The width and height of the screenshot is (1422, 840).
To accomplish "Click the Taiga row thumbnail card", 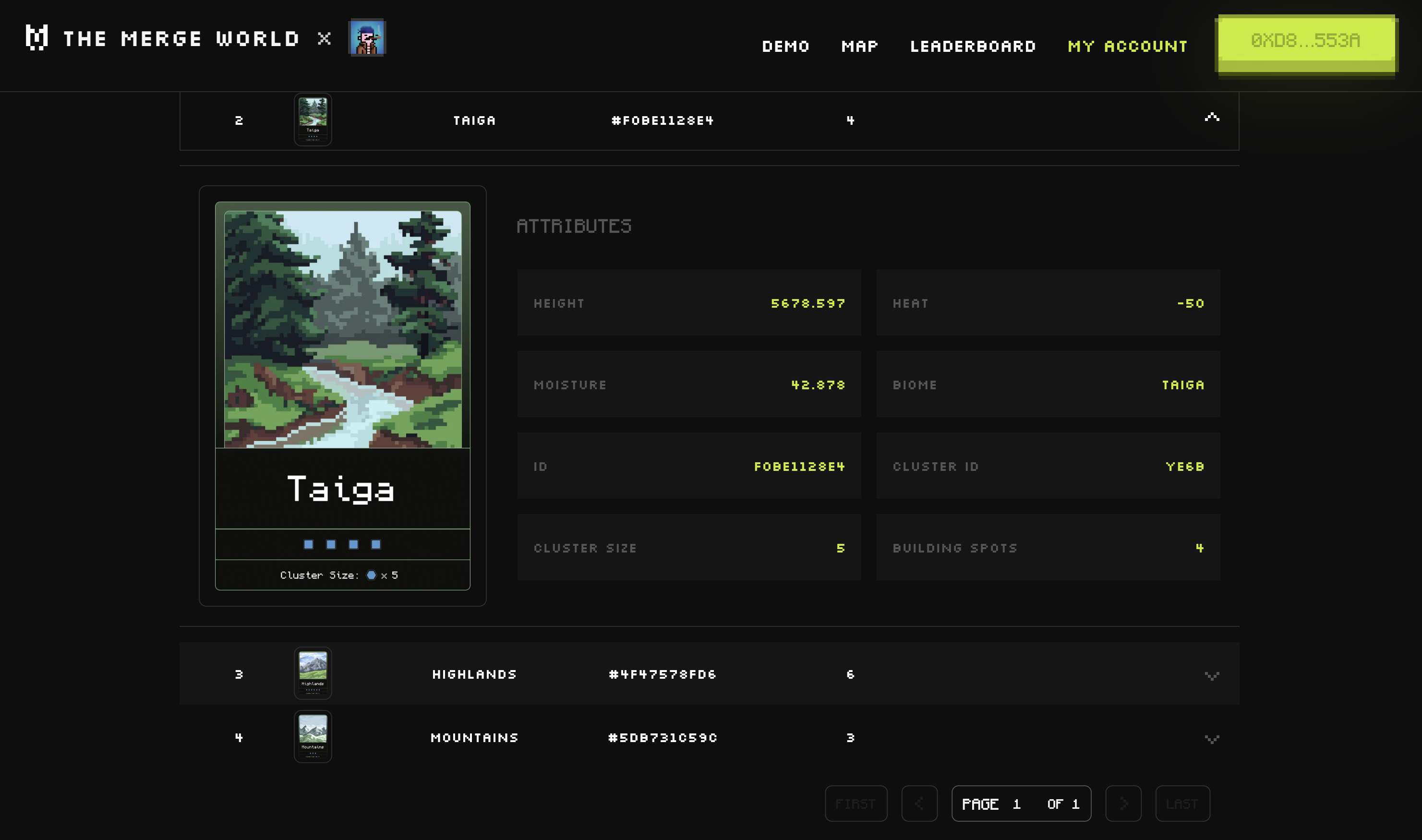I will pos(313,120).
